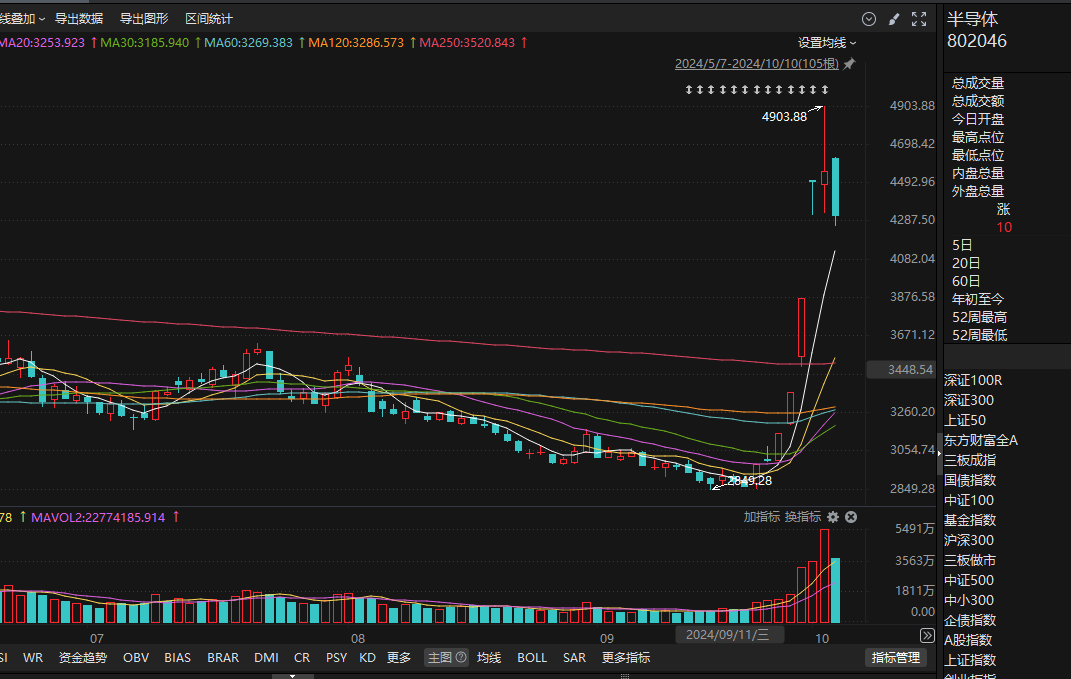Click the double-arrow icon at chart bottom right

(x=927, y=635)
